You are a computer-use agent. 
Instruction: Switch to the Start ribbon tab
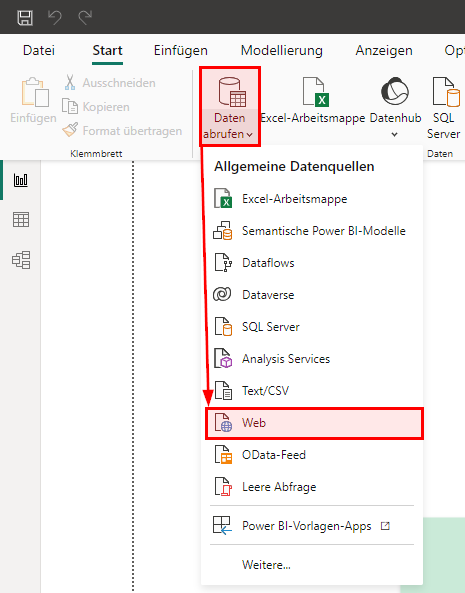107,50
